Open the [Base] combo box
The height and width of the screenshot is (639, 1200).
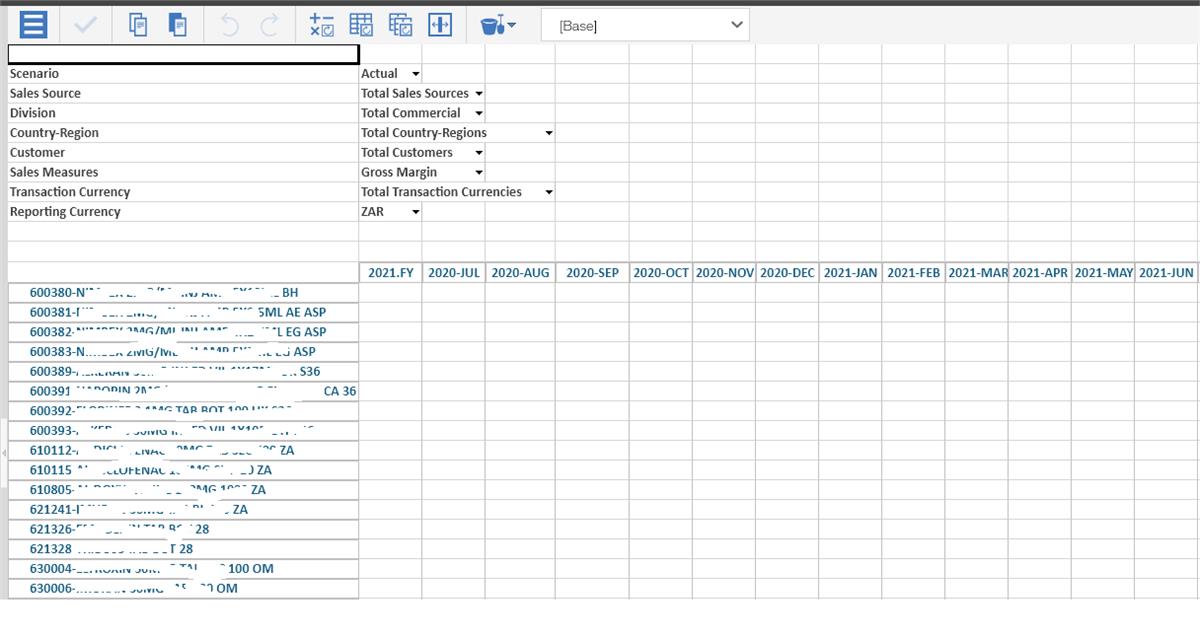[x=645, y=24]
